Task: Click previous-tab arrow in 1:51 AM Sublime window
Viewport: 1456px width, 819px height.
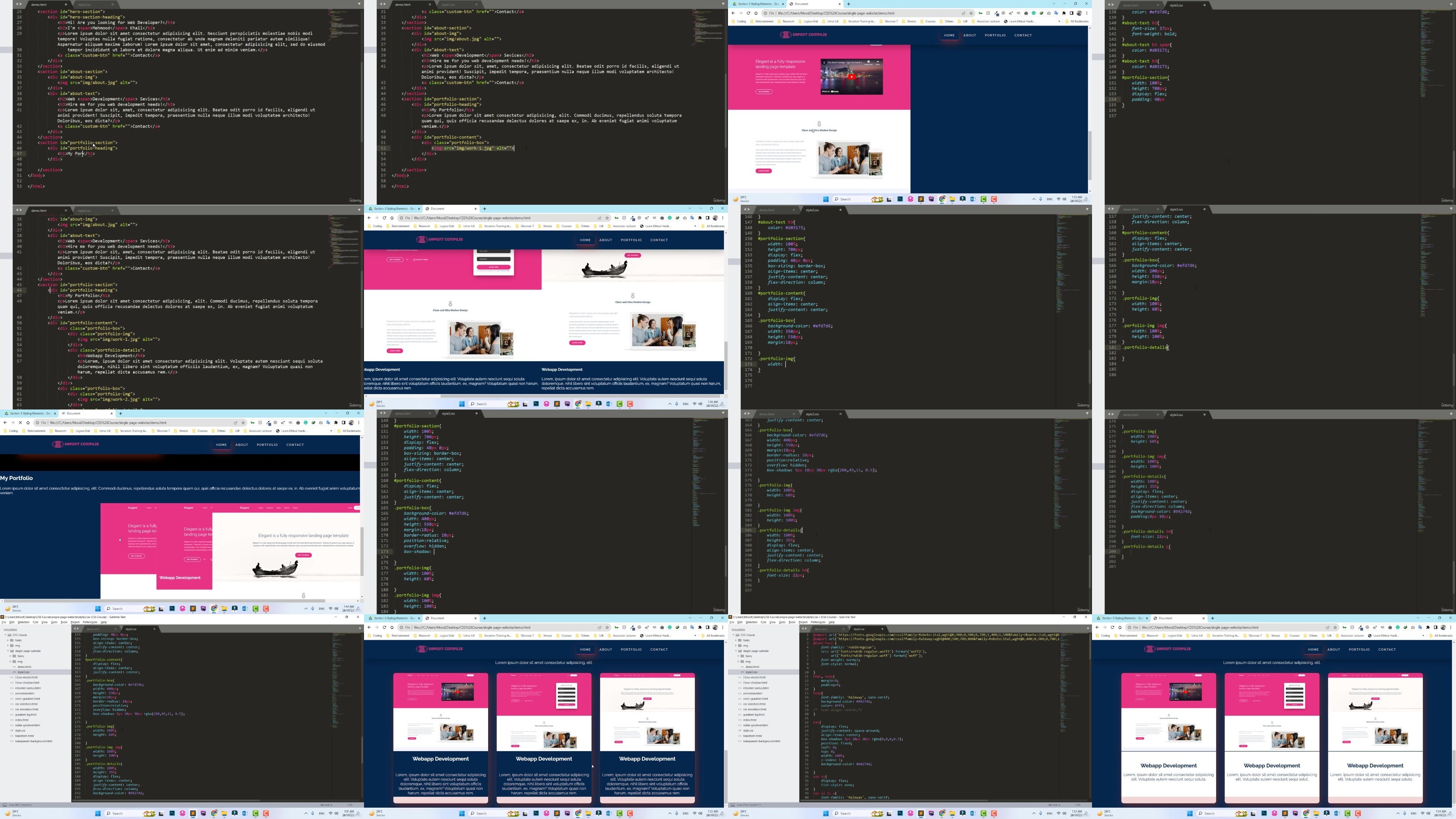Action: (x=74, y=629)
